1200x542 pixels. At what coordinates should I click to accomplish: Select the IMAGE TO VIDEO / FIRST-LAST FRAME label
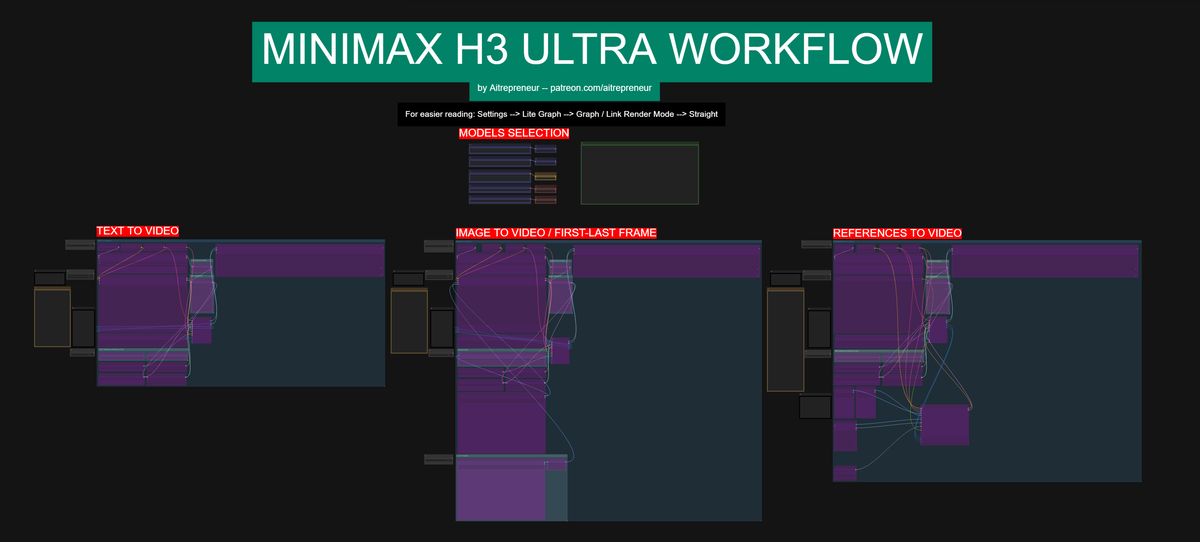pyautogui.click(x=556, y=233)
